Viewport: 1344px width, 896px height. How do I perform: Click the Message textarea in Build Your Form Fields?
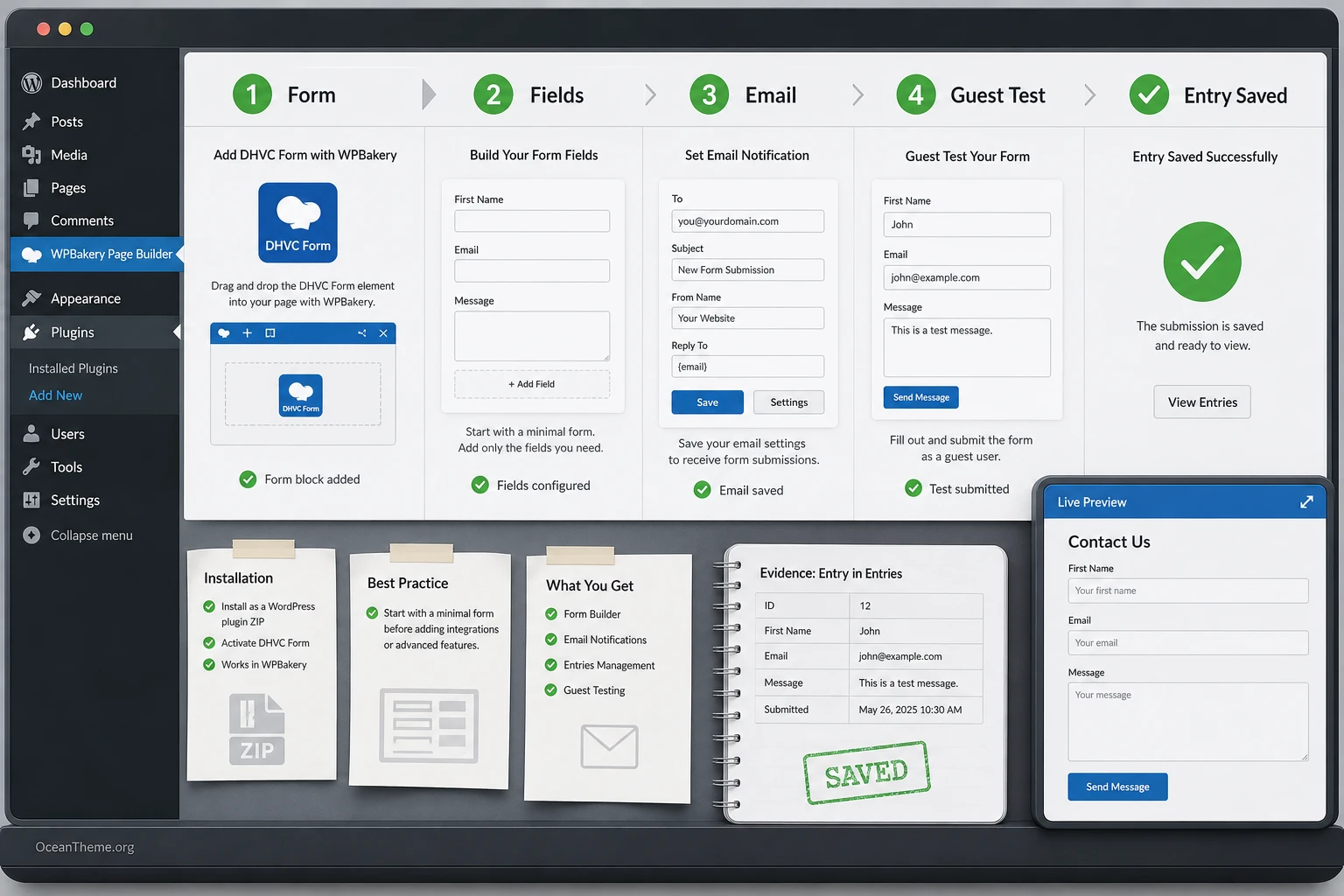click(x=532, y=336)
